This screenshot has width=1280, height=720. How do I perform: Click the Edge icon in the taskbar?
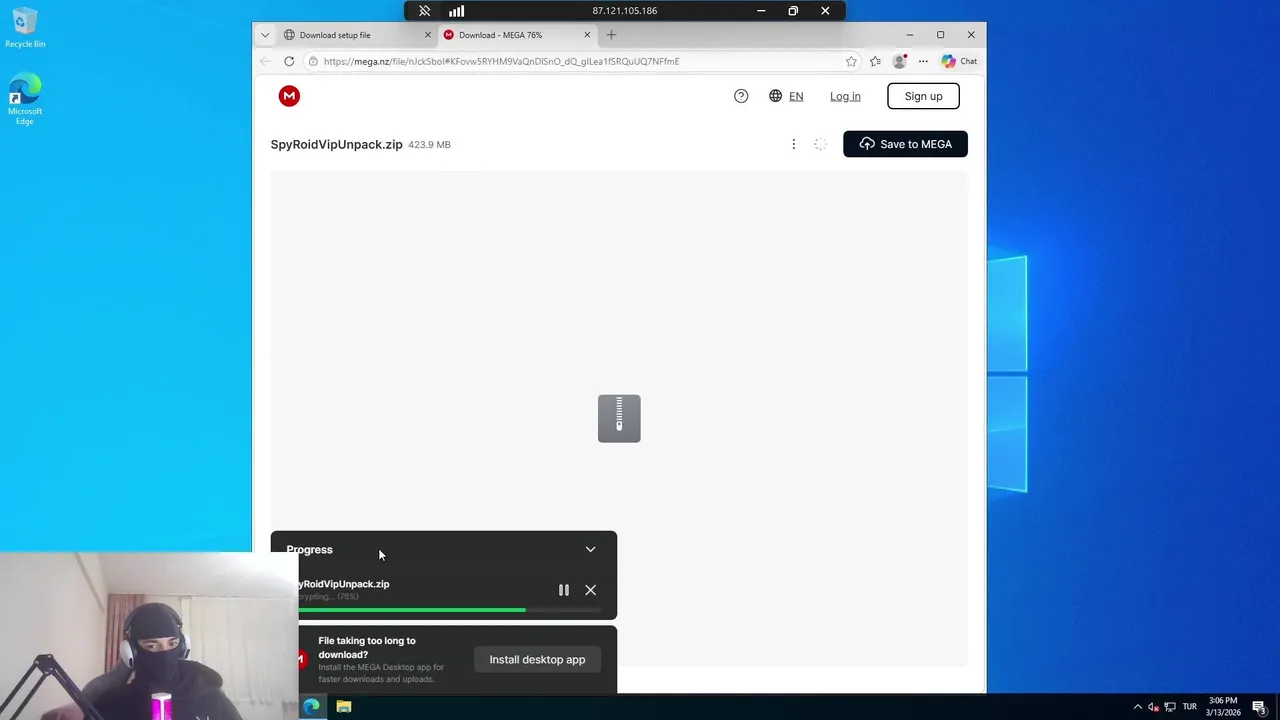pyautogui.click(x=312, y=706)
